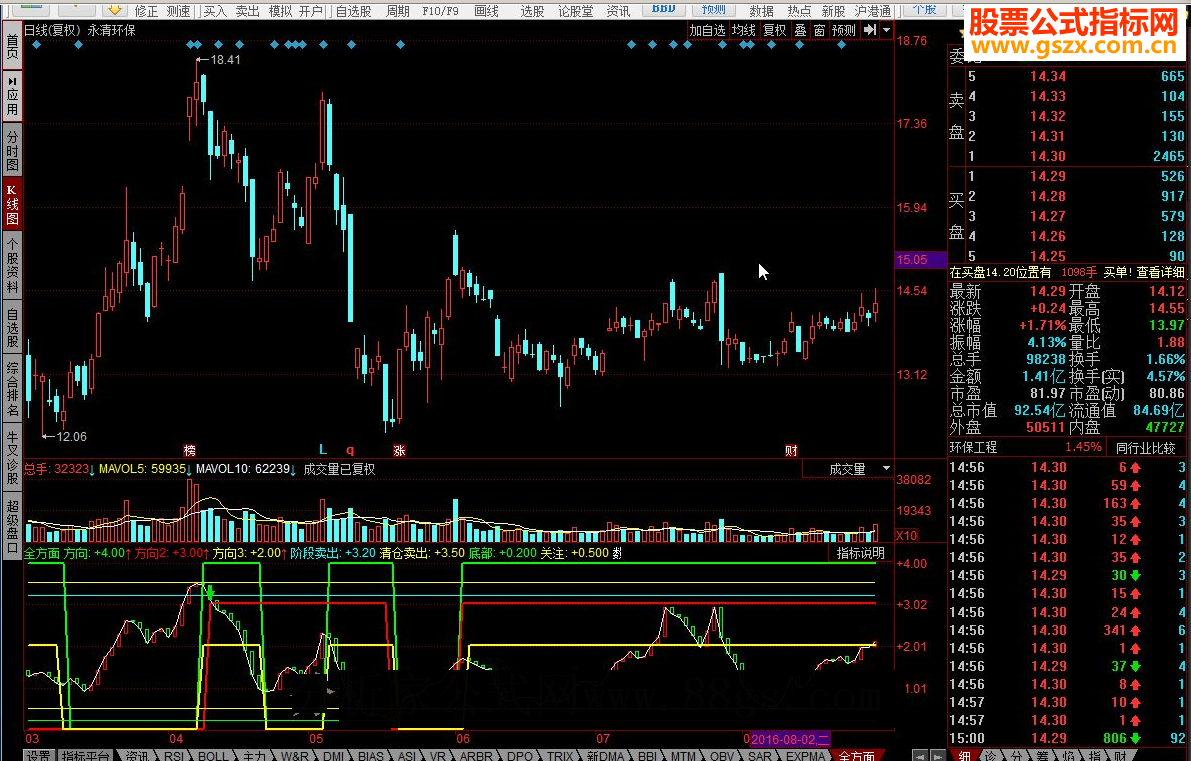Select the ARBR indicator tab
Screen dimensions: 1191x761
point(476,756)
